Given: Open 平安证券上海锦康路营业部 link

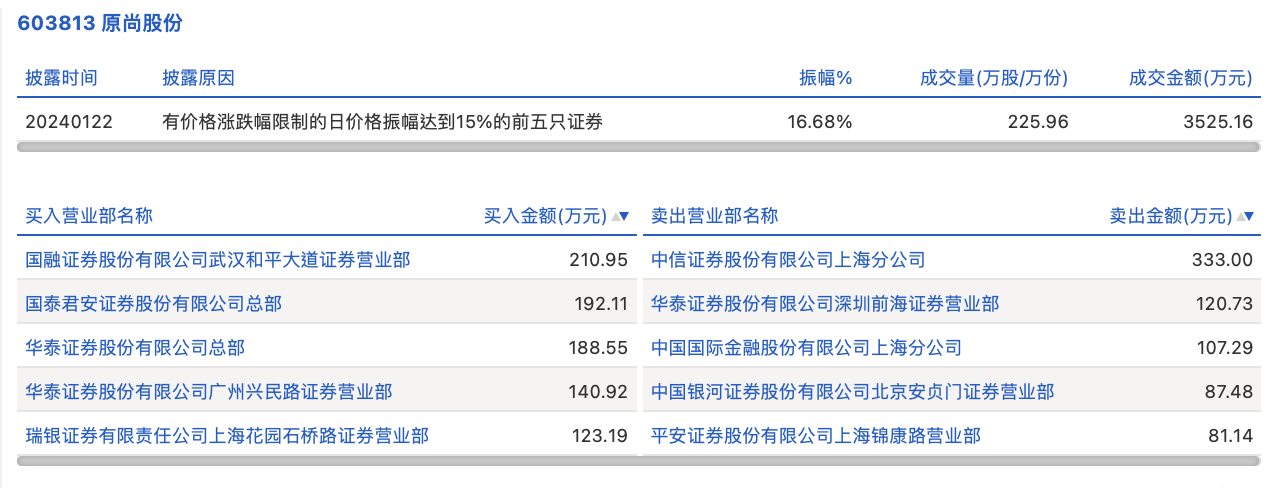Looking at the screenshot, I should [816, 436].
